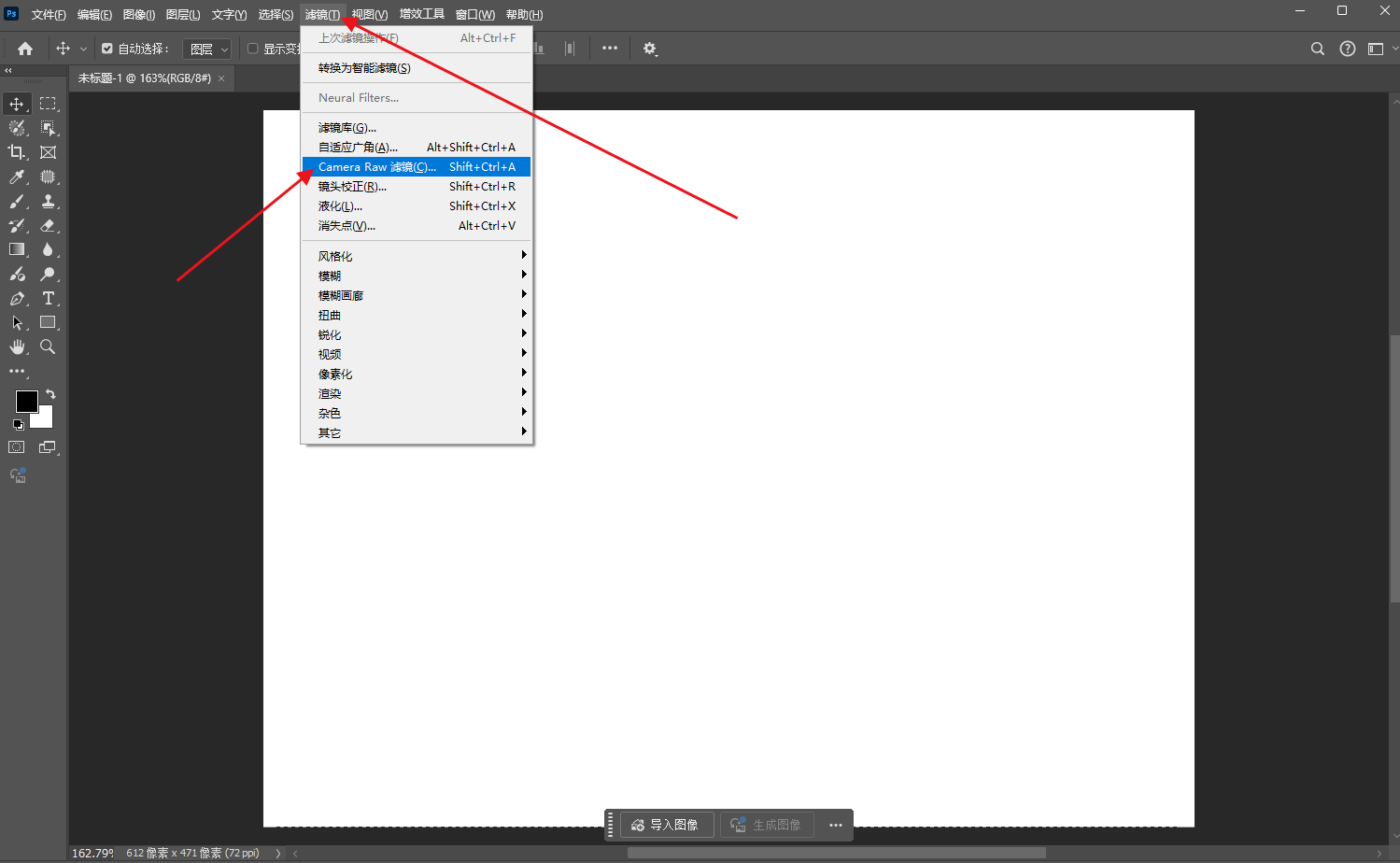Screen dimensions: 1400x863
Task: Click the 162.79% zoom level field
Action: click(92, 853)
